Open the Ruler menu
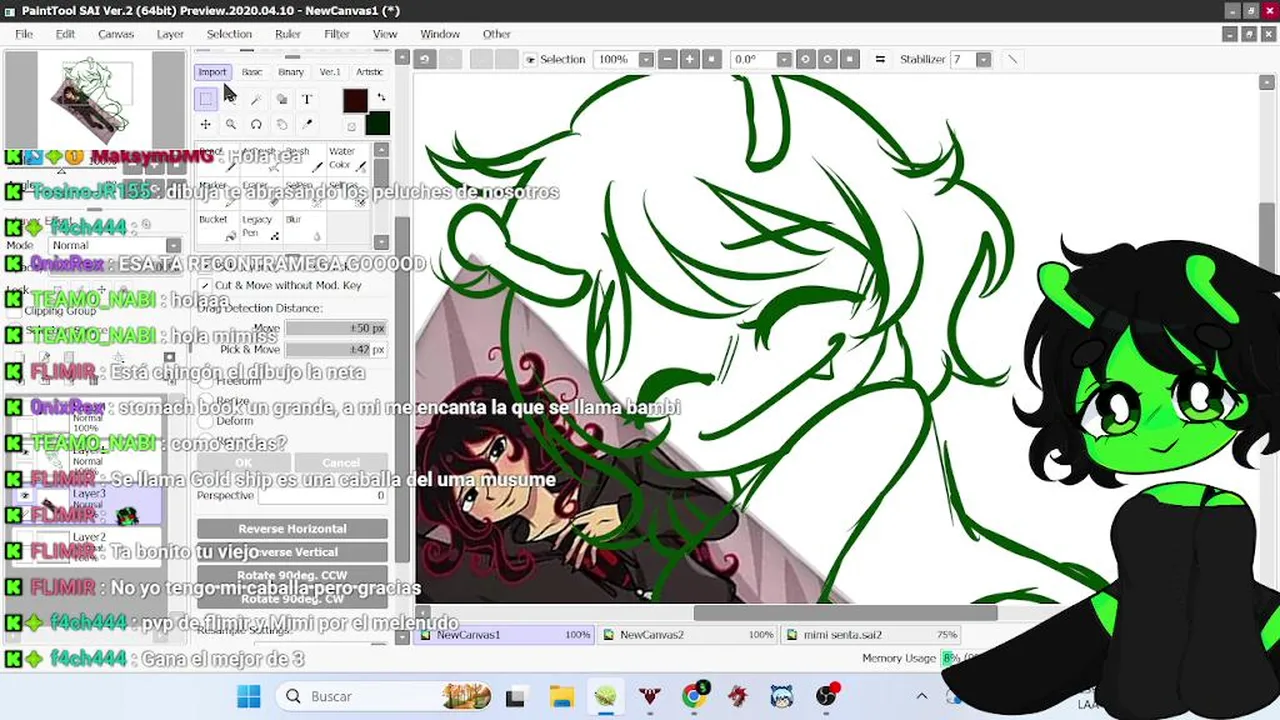The image size is (1280, 720). (288, 34)
